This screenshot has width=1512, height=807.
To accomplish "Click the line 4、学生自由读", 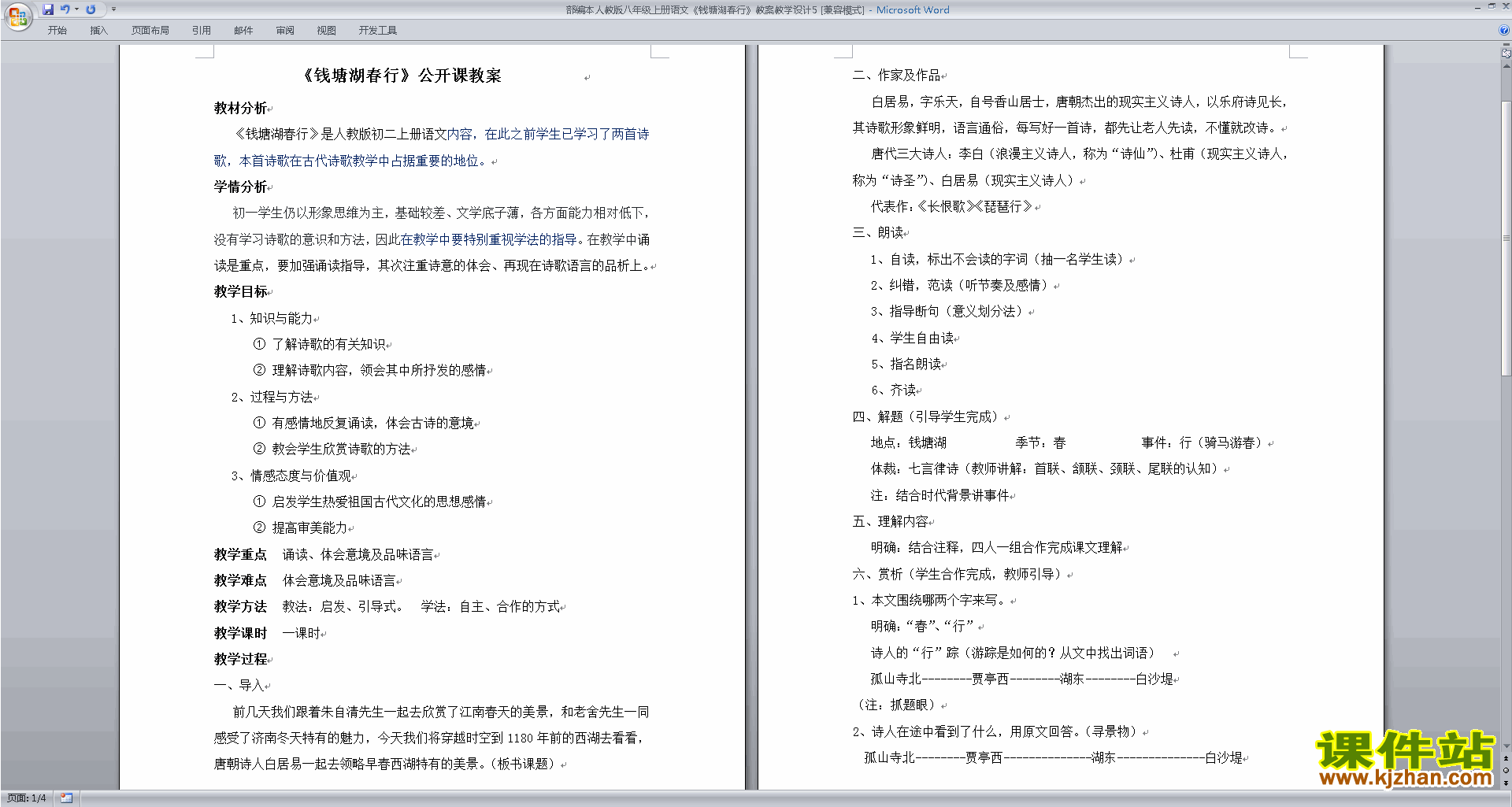I will [x=912, y=338].
